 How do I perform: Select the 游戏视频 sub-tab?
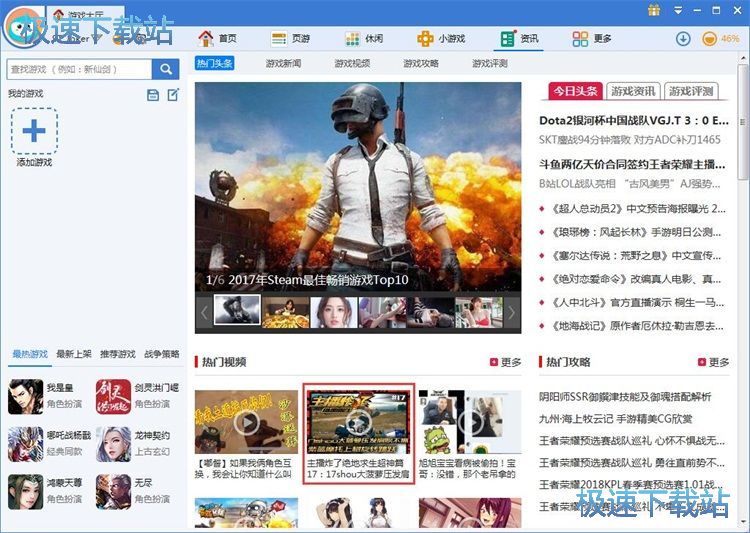coord(352,63)
